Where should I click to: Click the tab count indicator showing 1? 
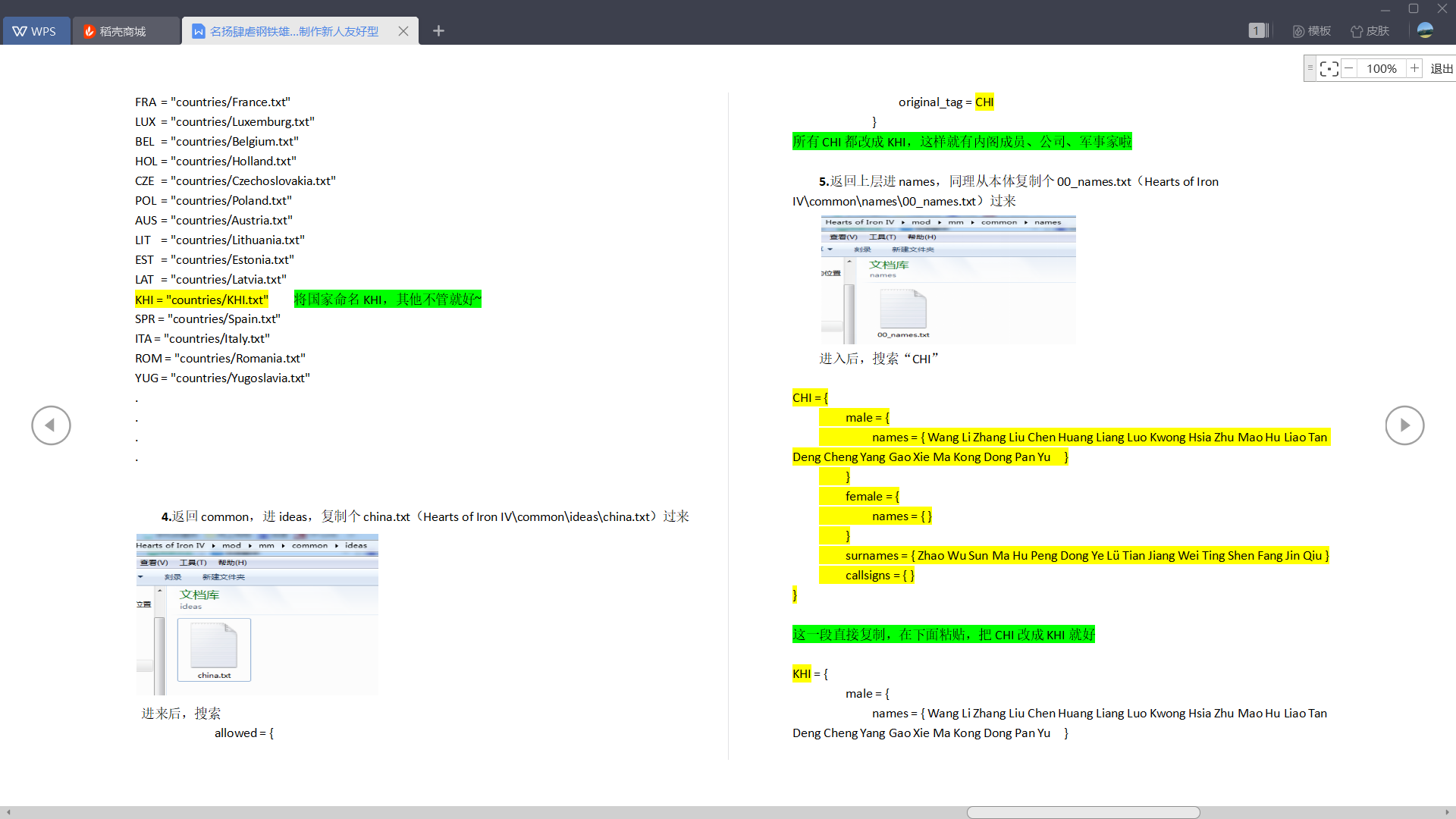(1257, 30)
